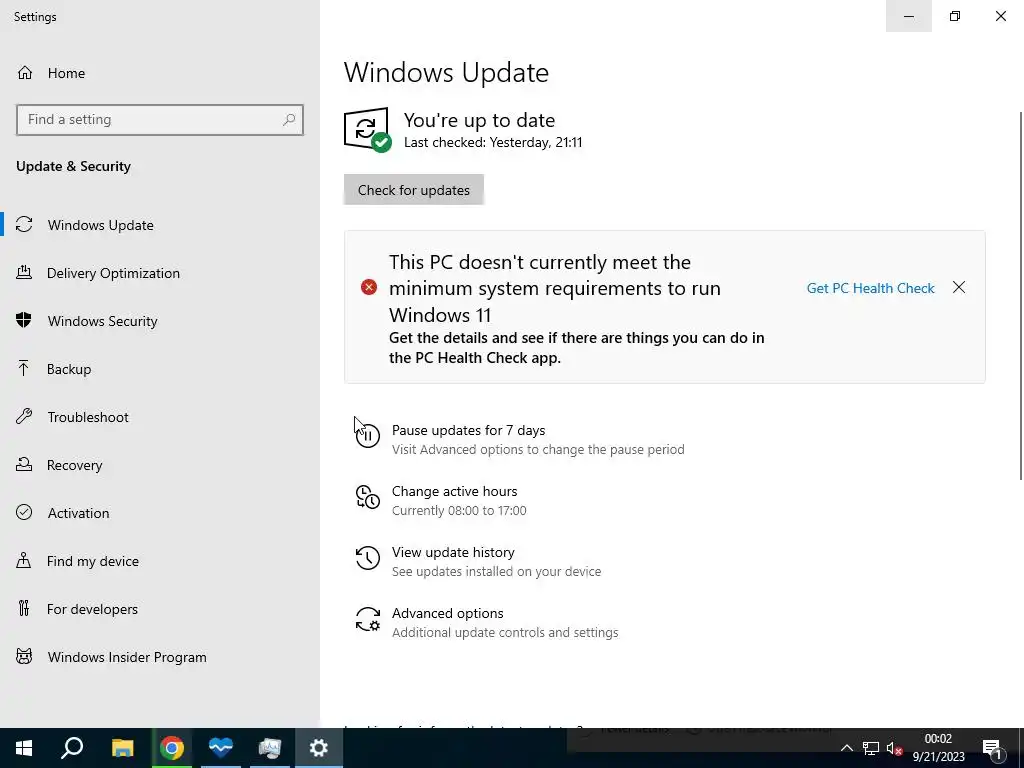The image size is (1024, 768).
Task: Click the Advanced options gear-sync icon
Action: (x=368, y=619)
